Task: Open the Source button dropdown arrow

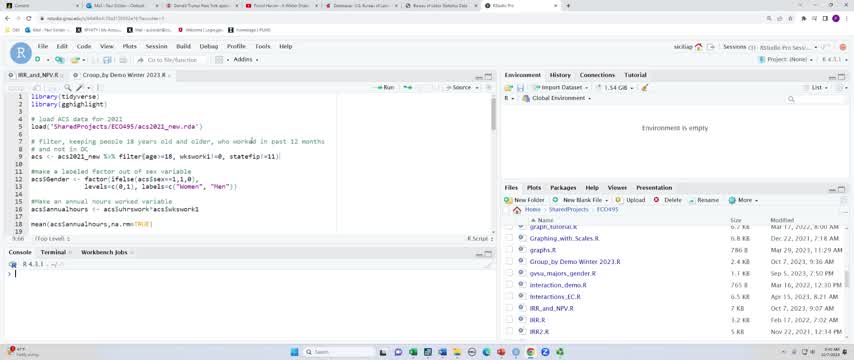Action: tap(478, 87)
